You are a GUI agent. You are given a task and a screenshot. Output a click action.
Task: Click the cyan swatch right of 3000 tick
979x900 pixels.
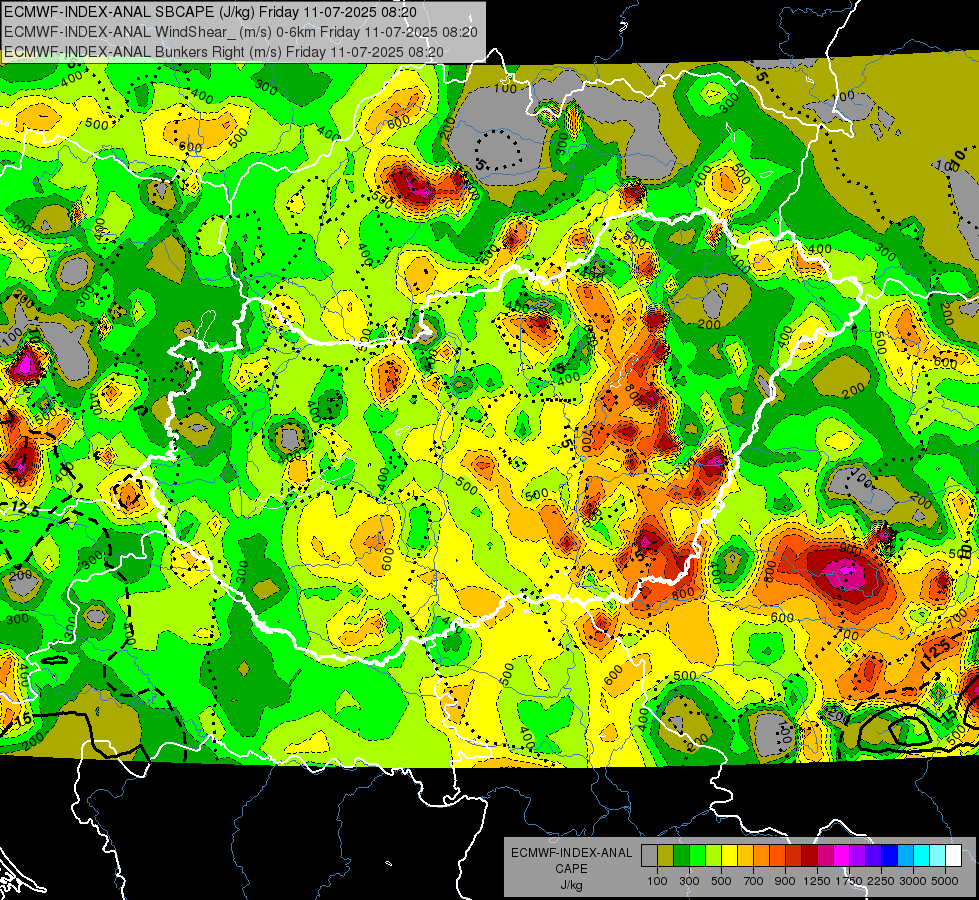coord(922,856)
